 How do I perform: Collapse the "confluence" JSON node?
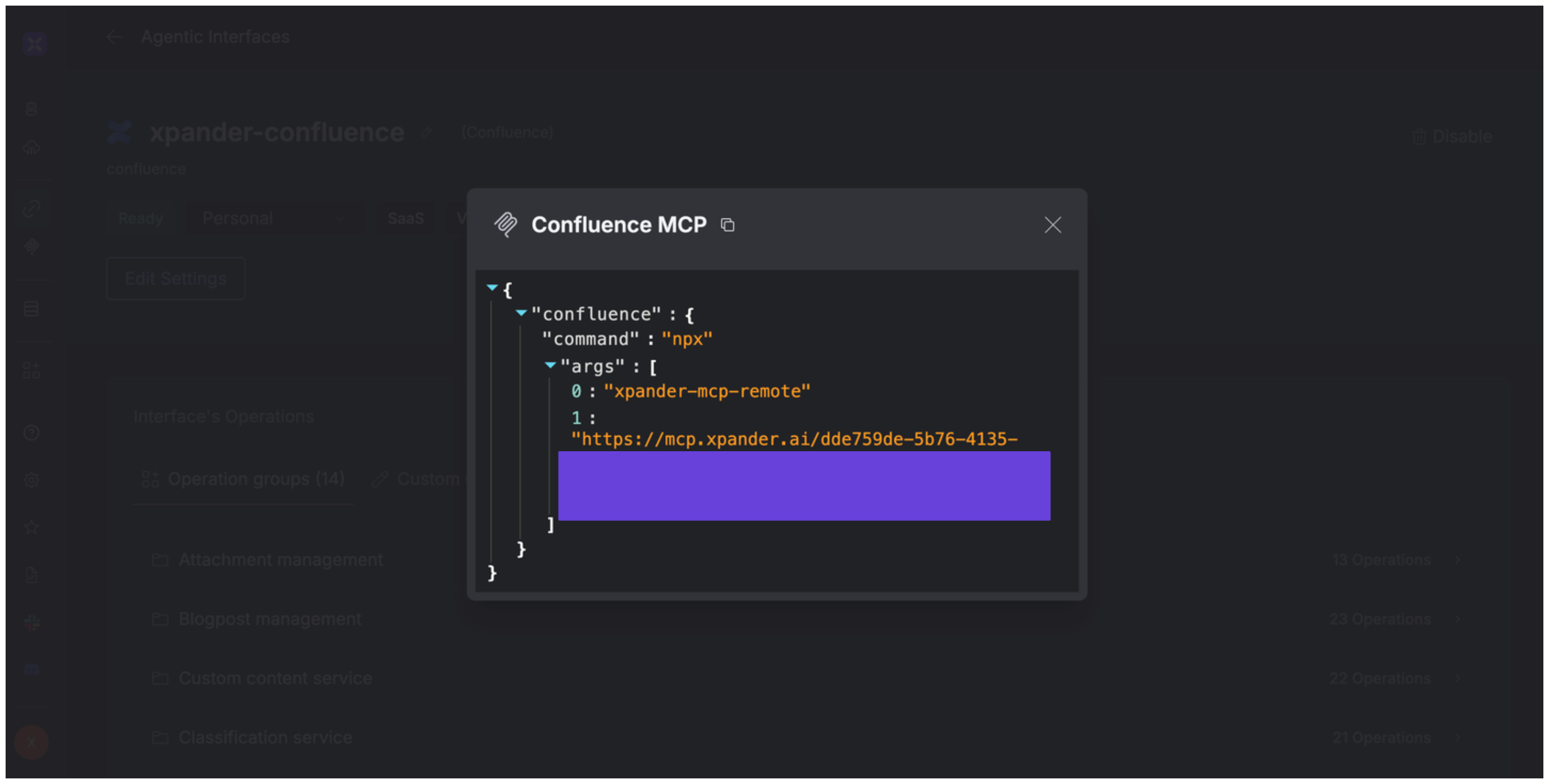pyautogui.click(x=521, y=313)
